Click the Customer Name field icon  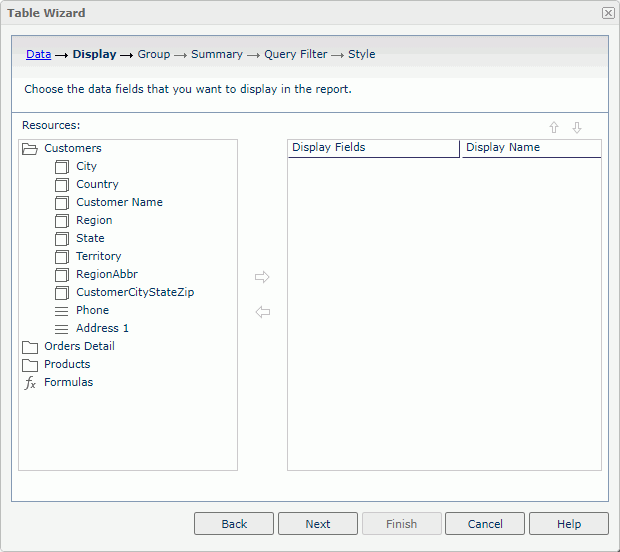pos(62,203)
